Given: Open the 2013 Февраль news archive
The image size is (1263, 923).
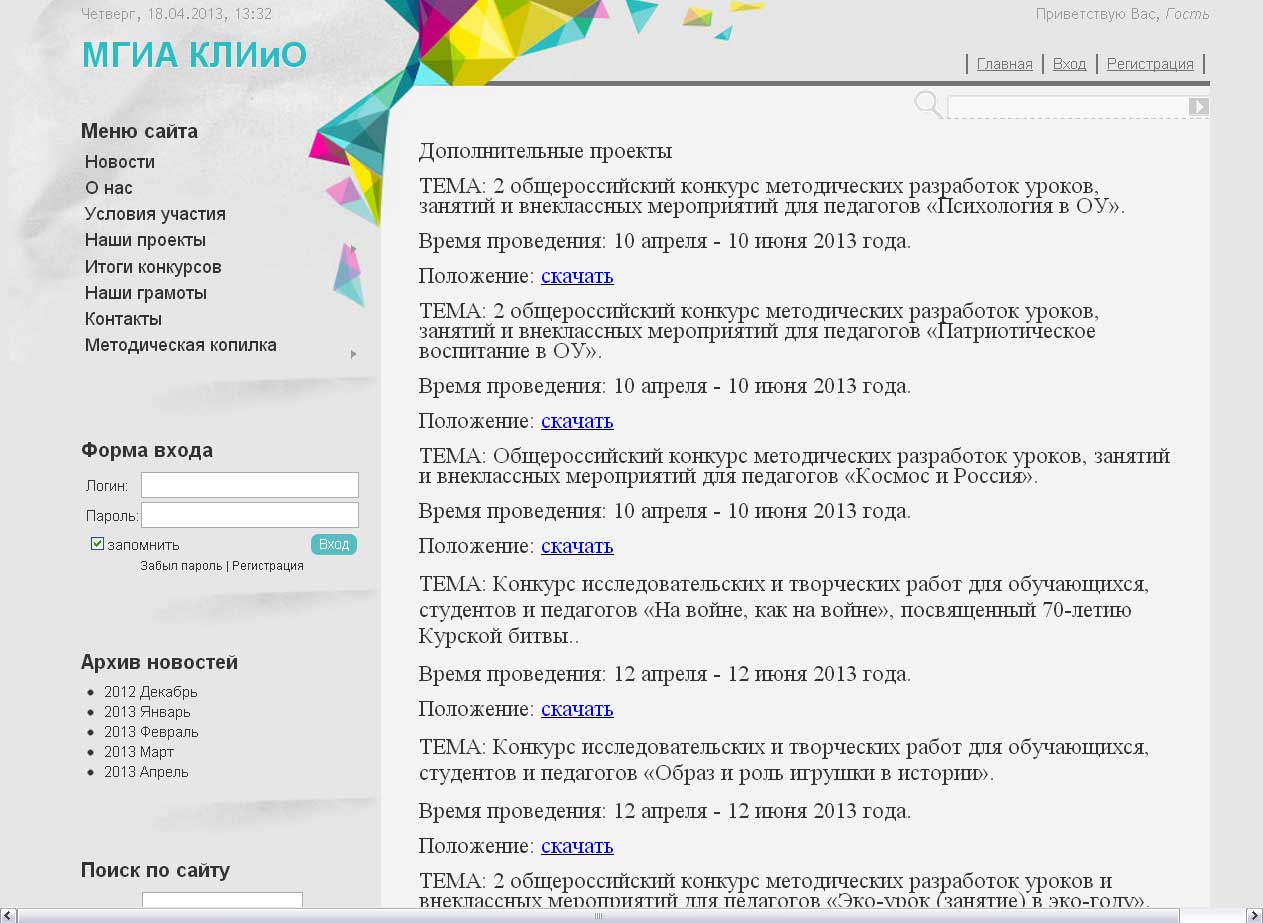Looking at the screenshot, I should coord(151,732).
